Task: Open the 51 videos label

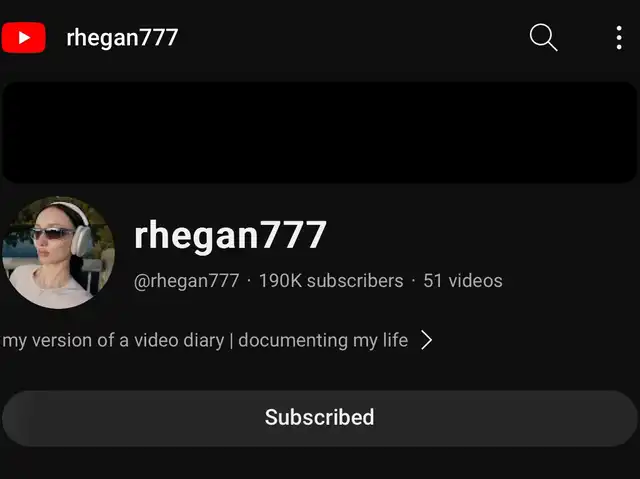Action: [463, 281]
